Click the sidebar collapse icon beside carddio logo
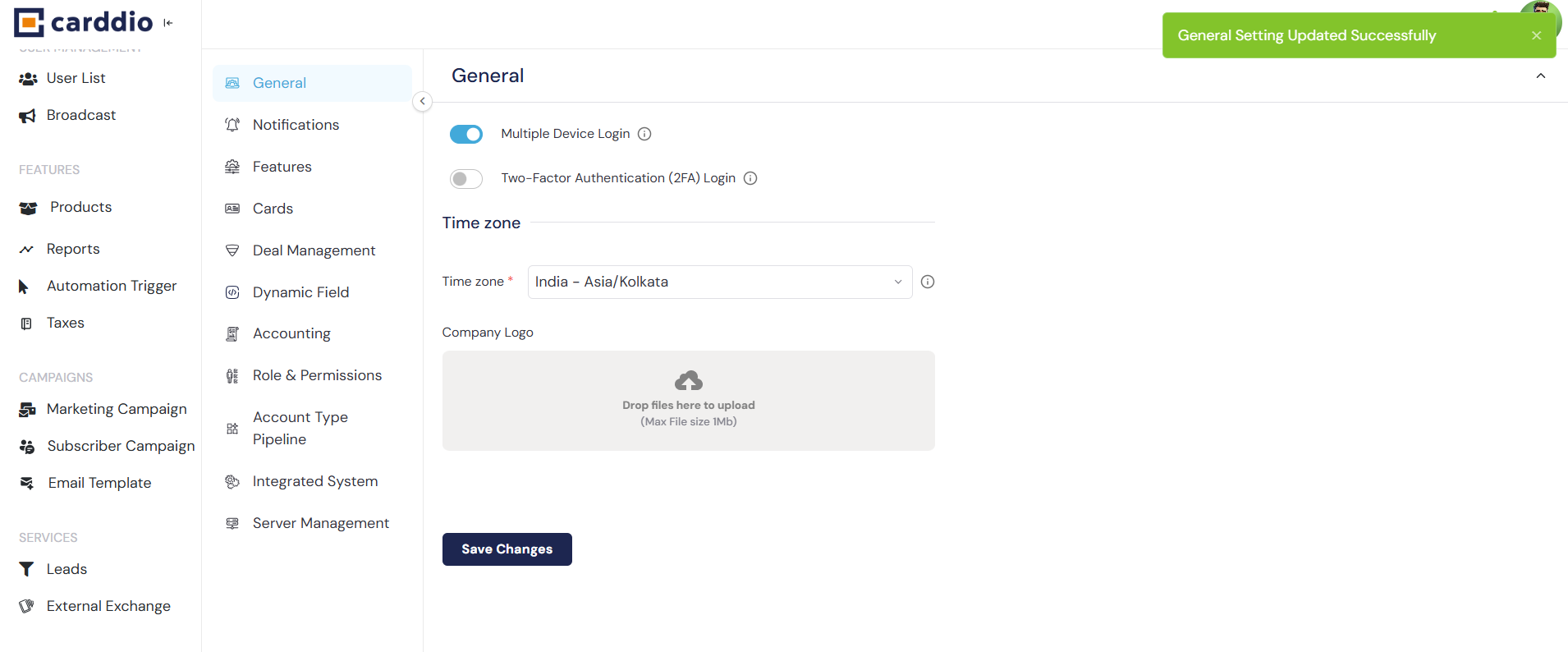Viewport: 1568px width, 652px height. (x=168, y=23)
